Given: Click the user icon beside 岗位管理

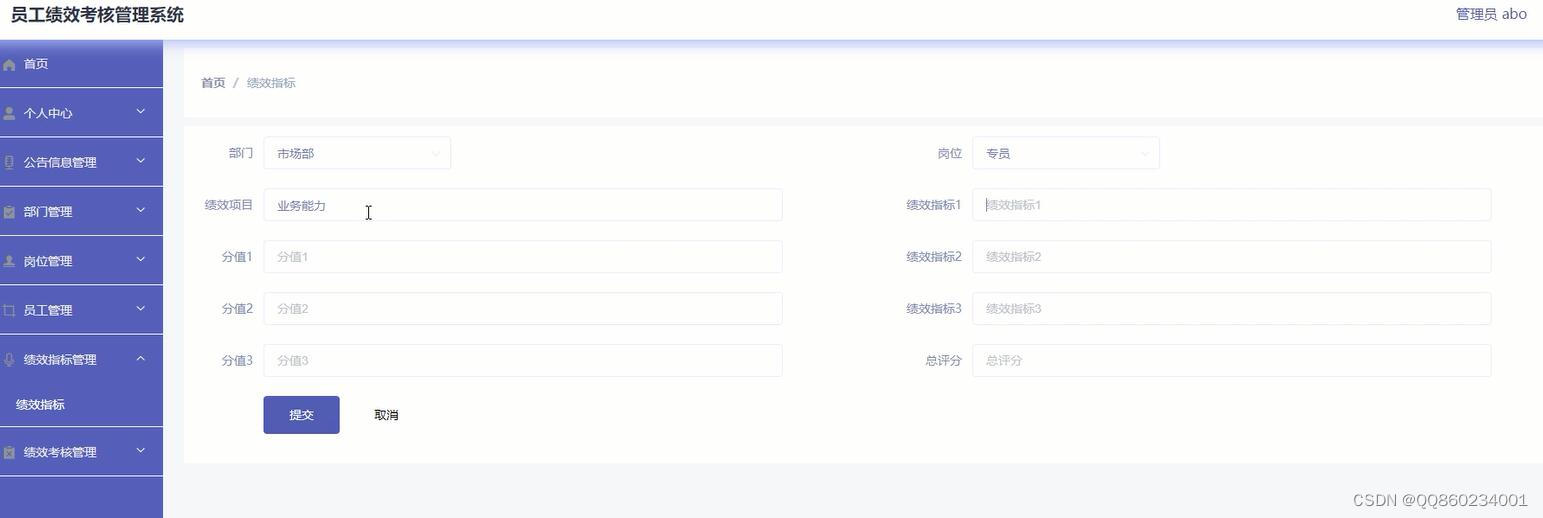Looking at the screenshot, I should coord(9,261).
